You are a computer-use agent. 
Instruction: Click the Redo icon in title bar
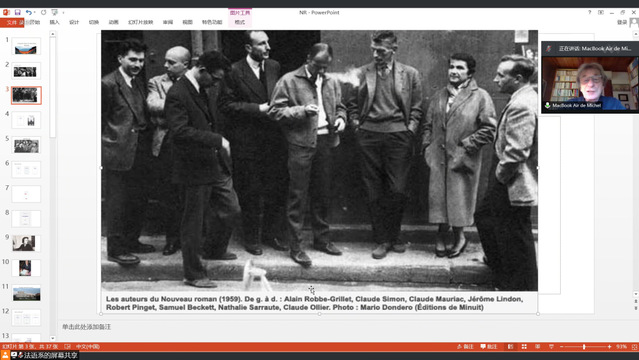point(44,13)
